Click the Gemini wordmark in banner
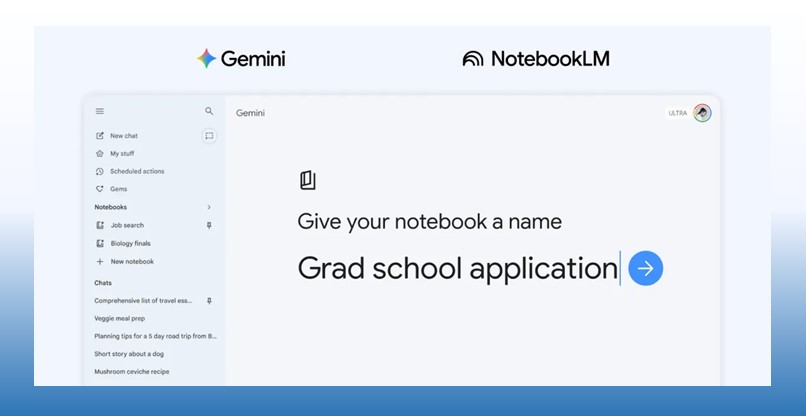806x416 pixels. (x=253, y=59)
